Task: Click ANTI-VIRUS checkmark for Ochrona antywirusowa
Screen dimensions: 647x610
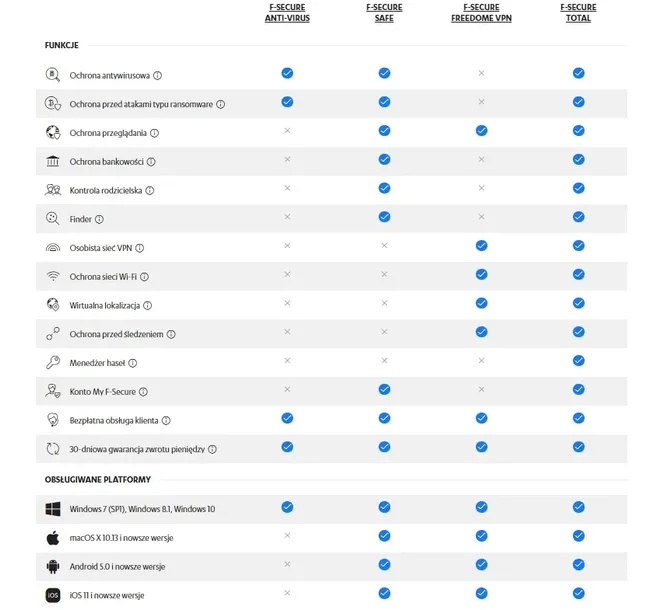Action: point(287,73)
